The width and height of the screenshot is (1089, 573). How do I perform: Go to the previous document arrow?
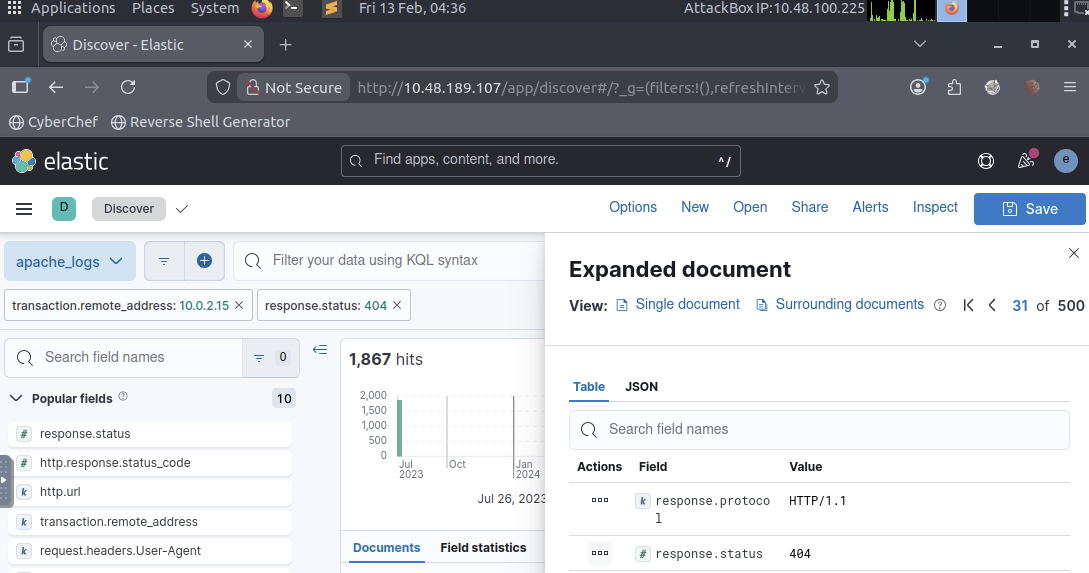click(992, 306)
